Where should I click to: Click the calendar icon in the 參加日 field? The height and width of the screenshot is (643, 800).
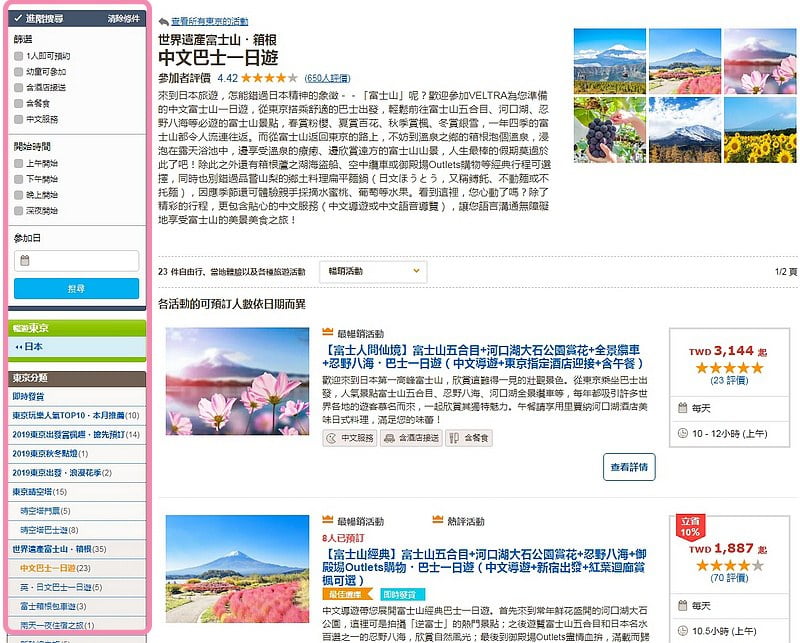click(25, 261)
